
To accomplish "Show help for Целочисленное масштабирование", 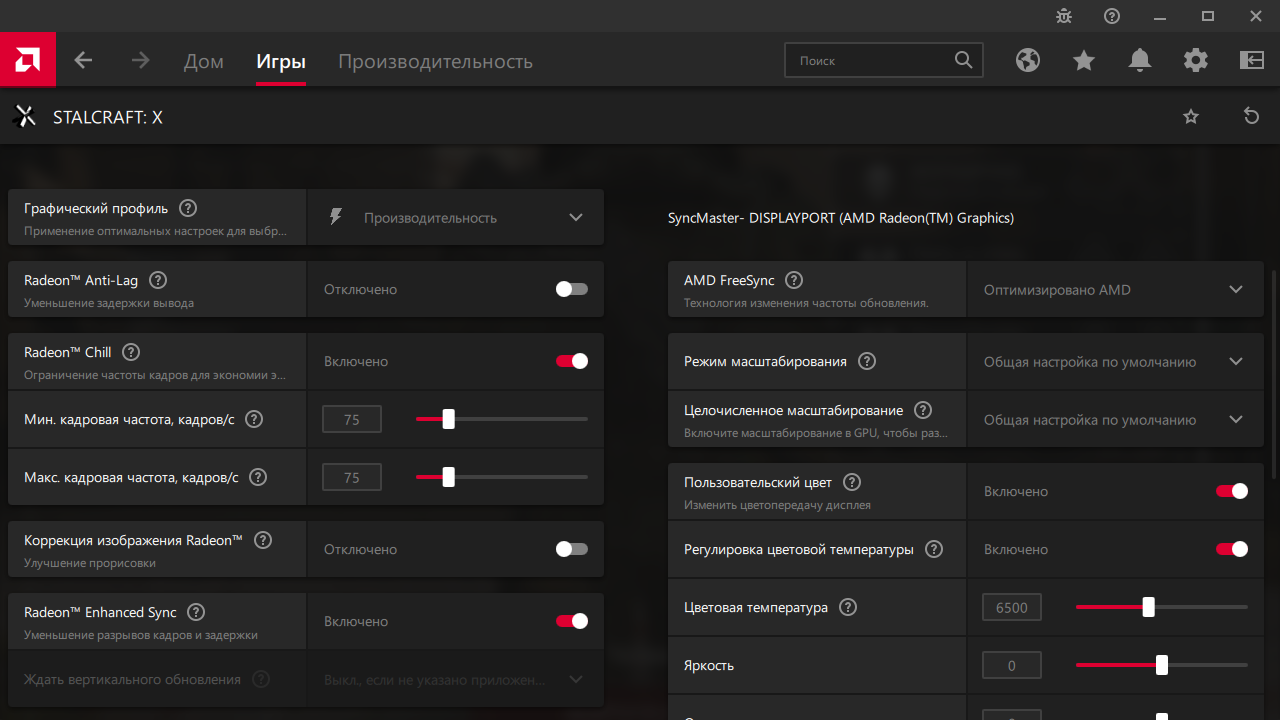I will [923, 410].
